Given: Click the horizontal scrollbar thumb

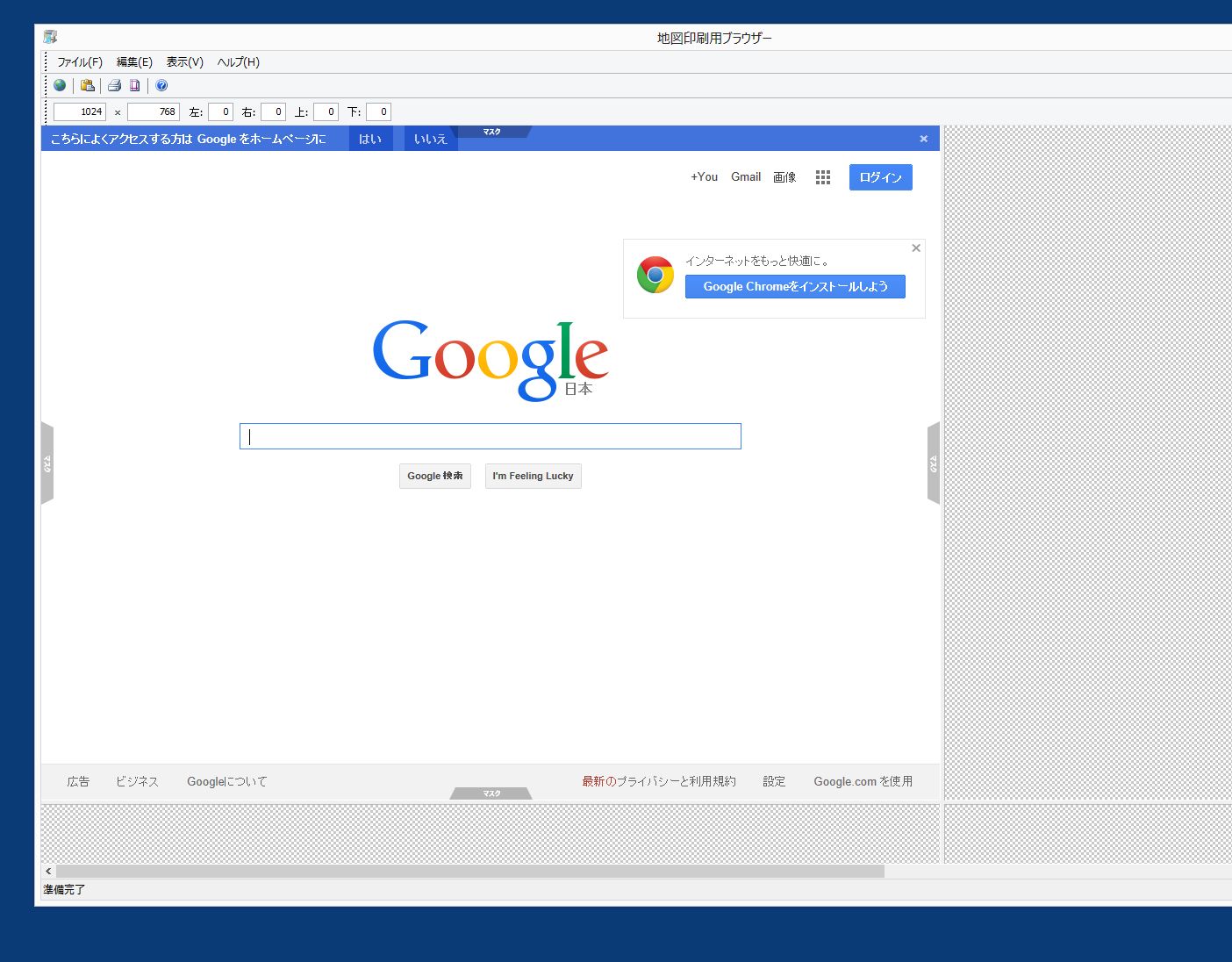Looking at the screenshot, I should (470, 872).
